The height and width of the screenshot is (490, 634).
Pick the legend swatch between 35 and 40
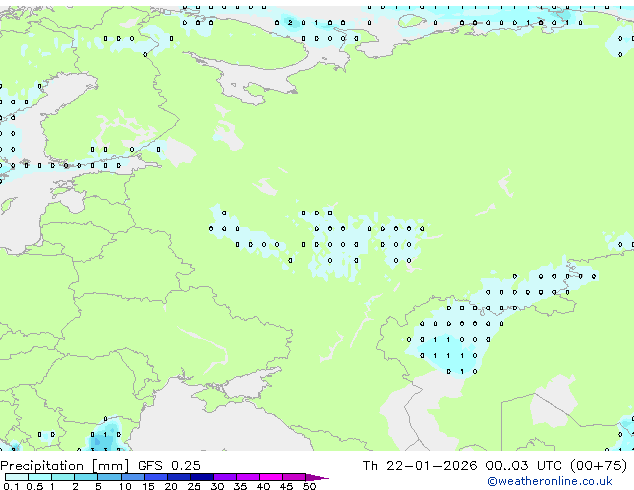(x=248, y=477)
